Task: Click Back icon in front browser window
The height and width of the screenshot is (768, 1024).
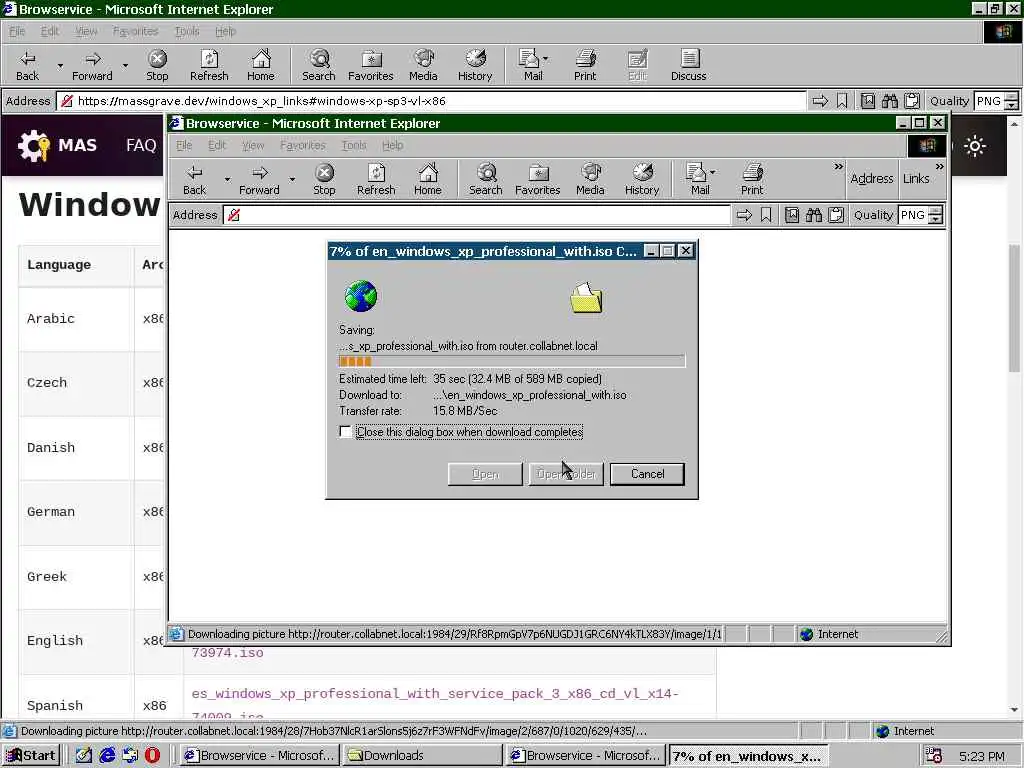Action: pos(195,180)
